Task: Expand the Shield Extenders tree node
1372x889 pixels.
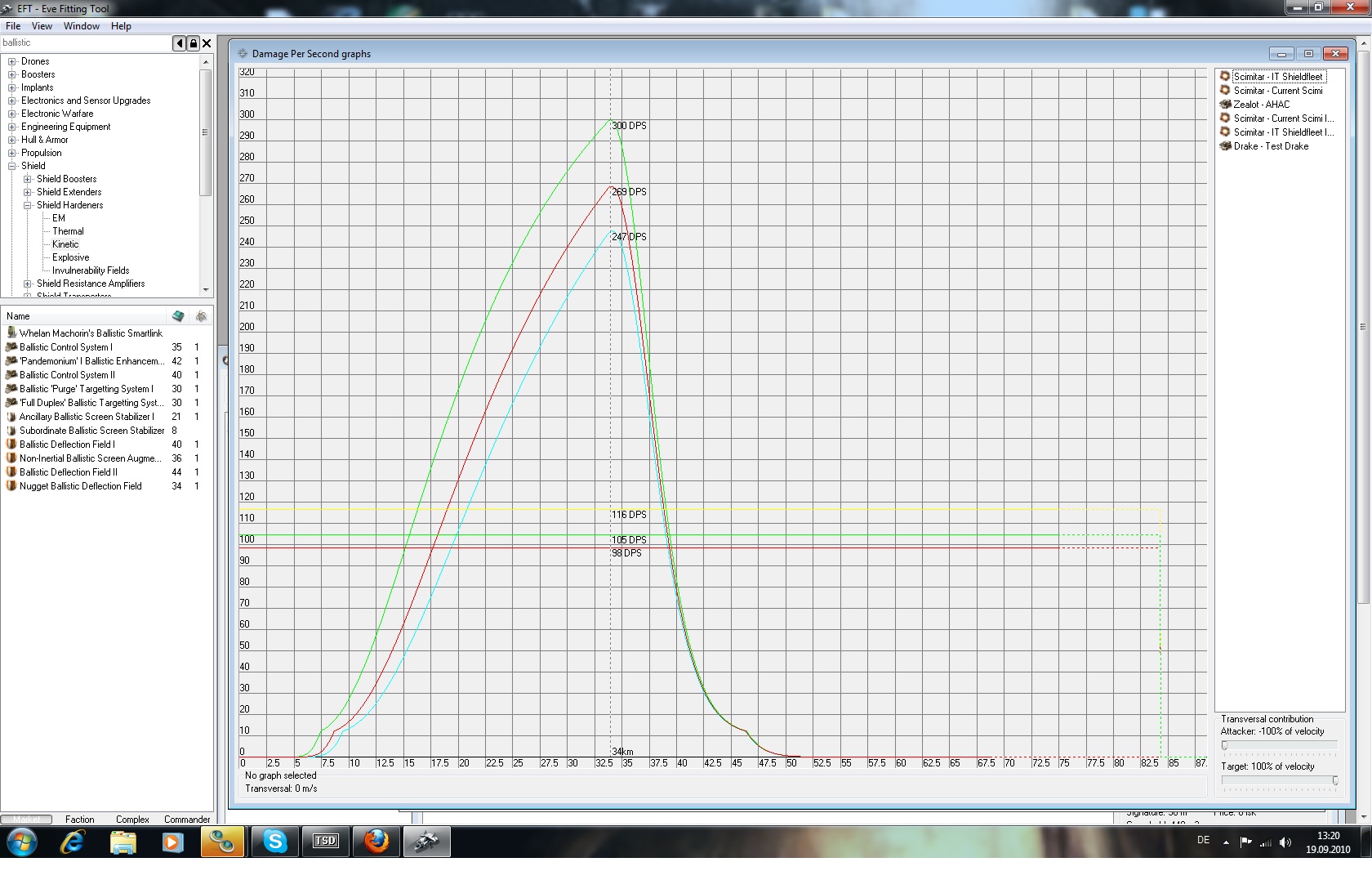Action: (x=28, y=192)
